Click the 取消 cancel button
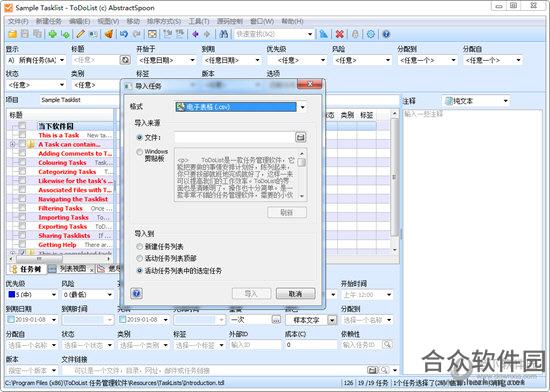This screenshot has height=392, width=550. [295, 293]
